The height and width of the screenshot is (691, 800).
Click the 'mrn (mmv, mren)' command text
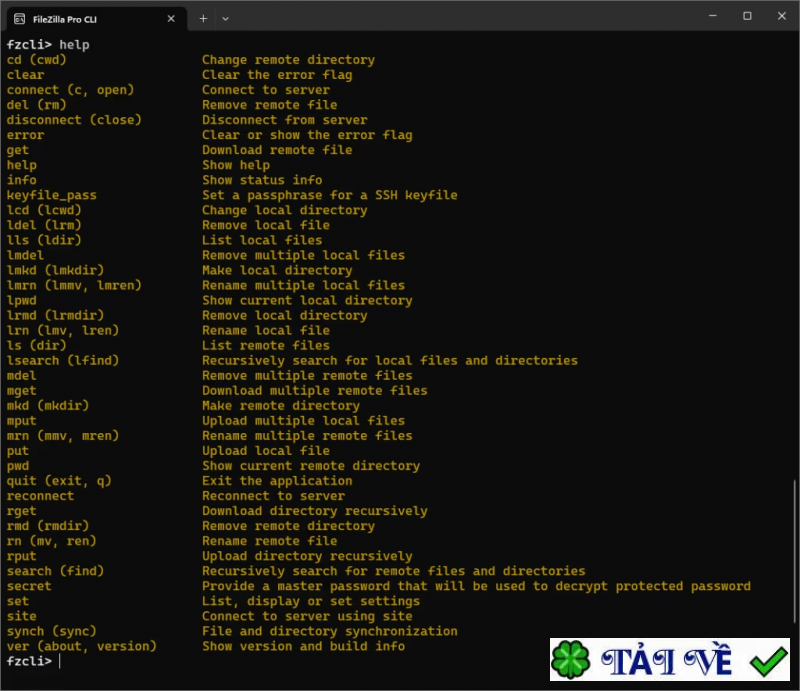[x=63, y=436]
